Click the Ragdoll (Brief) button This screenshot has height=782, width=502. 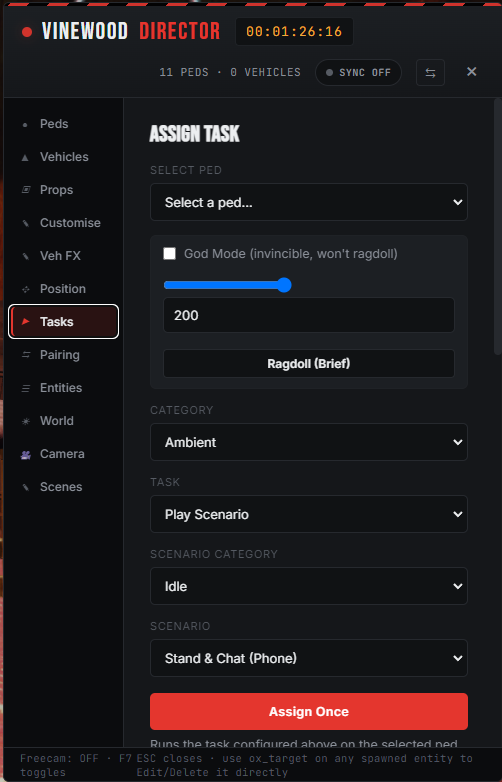(309, 364)
